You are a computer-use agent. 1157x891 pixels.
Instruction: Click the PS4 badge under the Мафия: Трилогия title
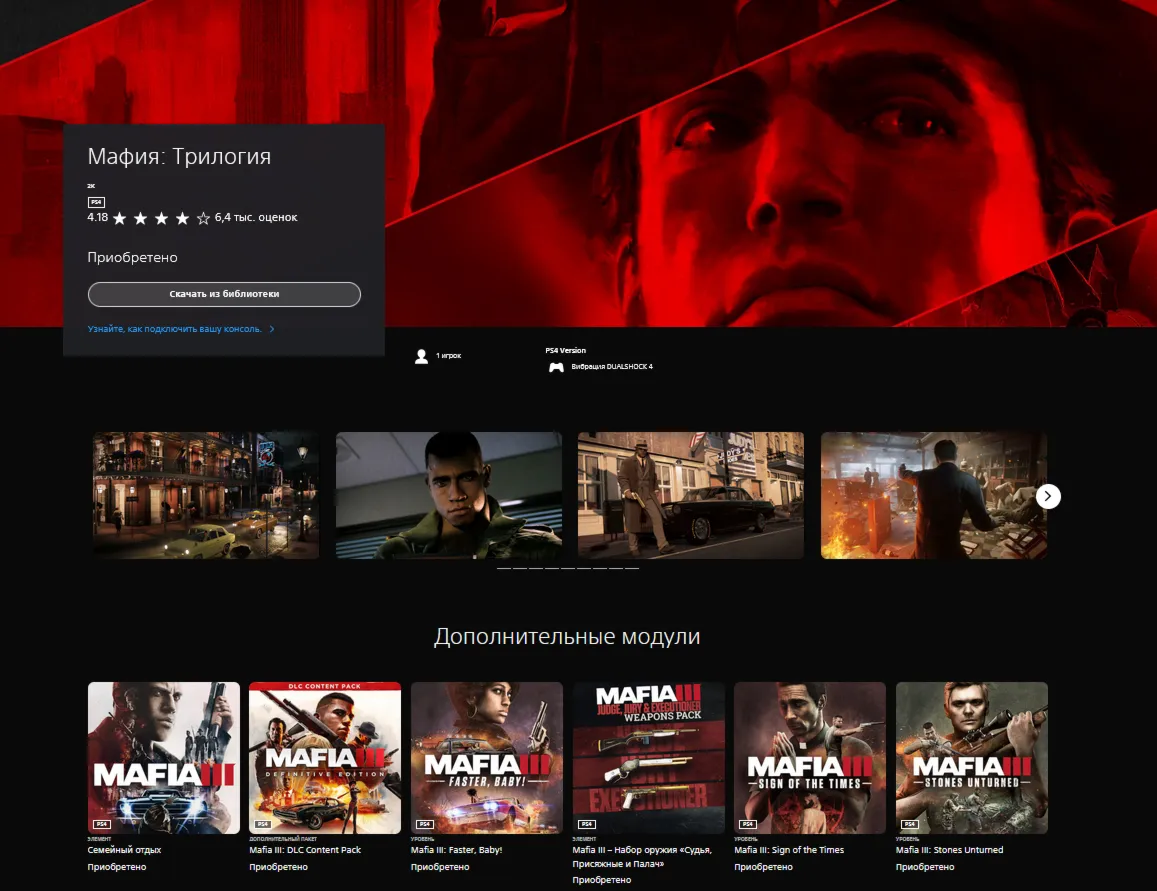coord(96,202)
